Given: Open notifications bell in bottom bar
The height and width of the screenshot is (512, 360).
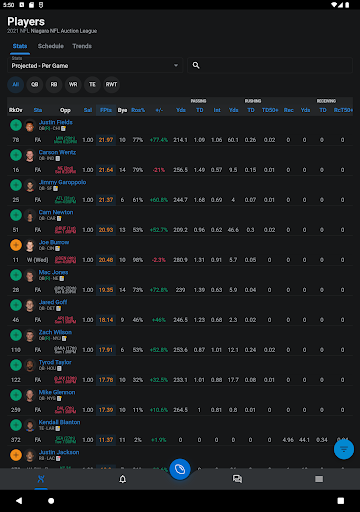Looking at the screenshot, I should click(x=123, y=479).
